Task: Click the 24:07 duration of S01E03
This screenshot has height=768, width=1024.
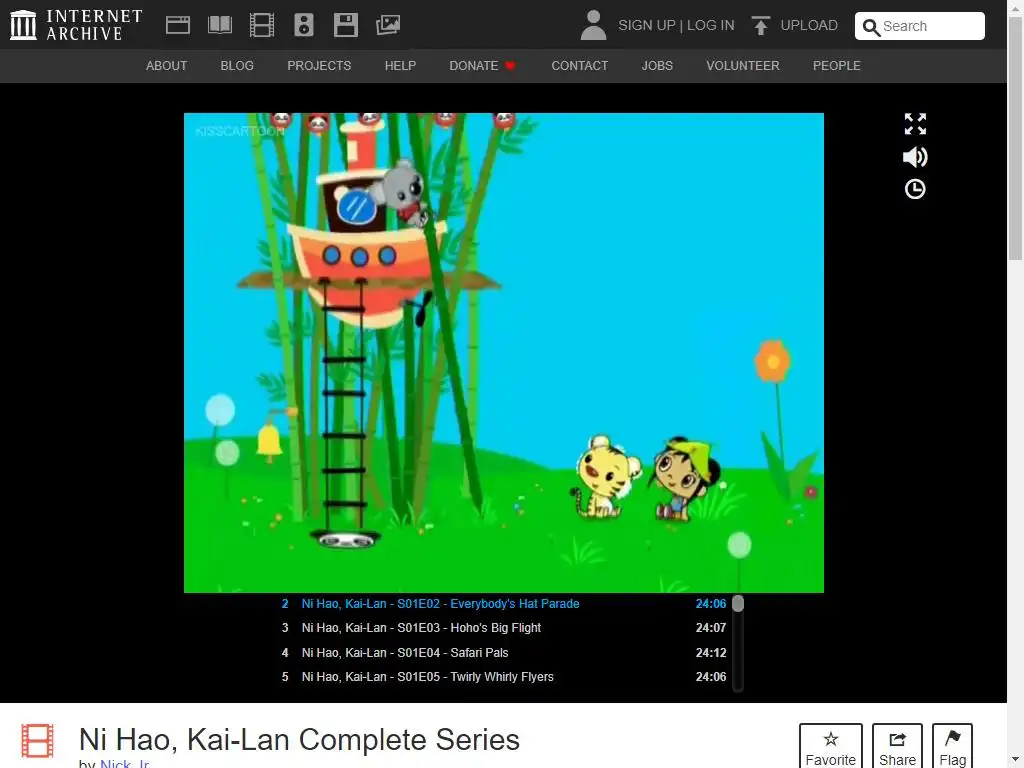Action: coord(711,628)
